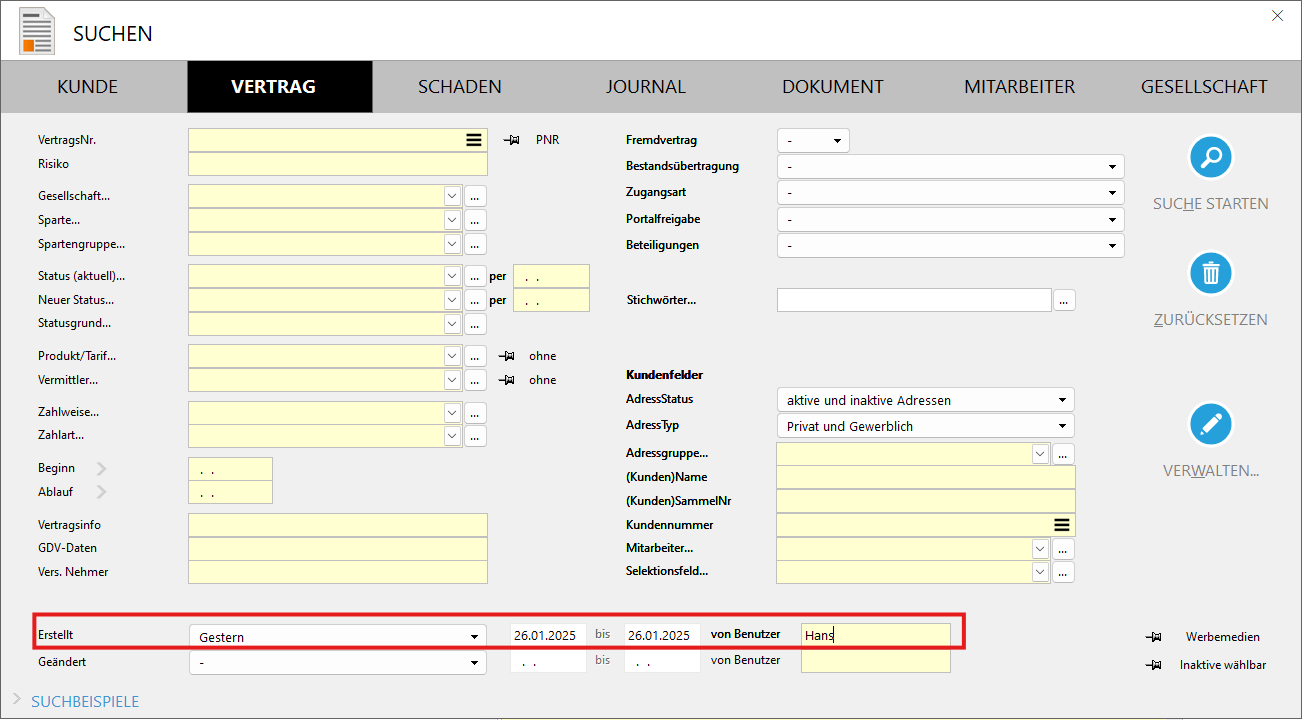Toggle the PNR pin switch

coord(512,141)
